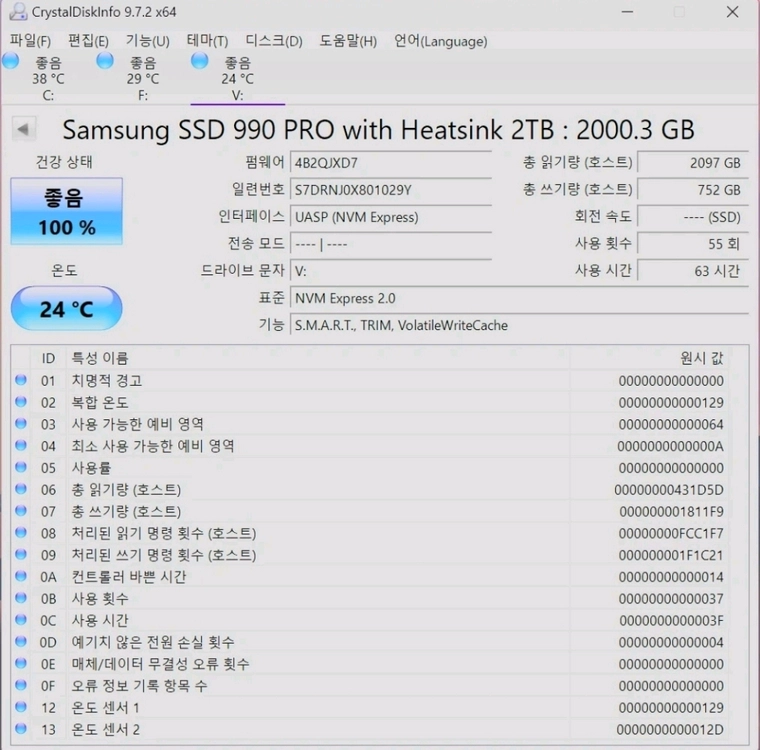
Task: Click the status orb for ID 09 row
Action: pyautogui.click(x=21, y=555)
